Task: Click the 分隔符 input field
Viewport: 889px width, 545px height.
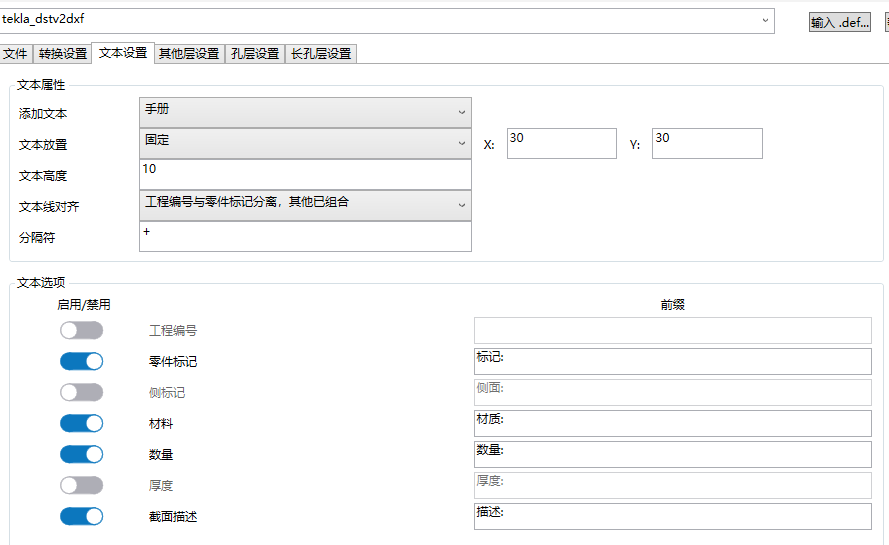Action: [304, 236]
